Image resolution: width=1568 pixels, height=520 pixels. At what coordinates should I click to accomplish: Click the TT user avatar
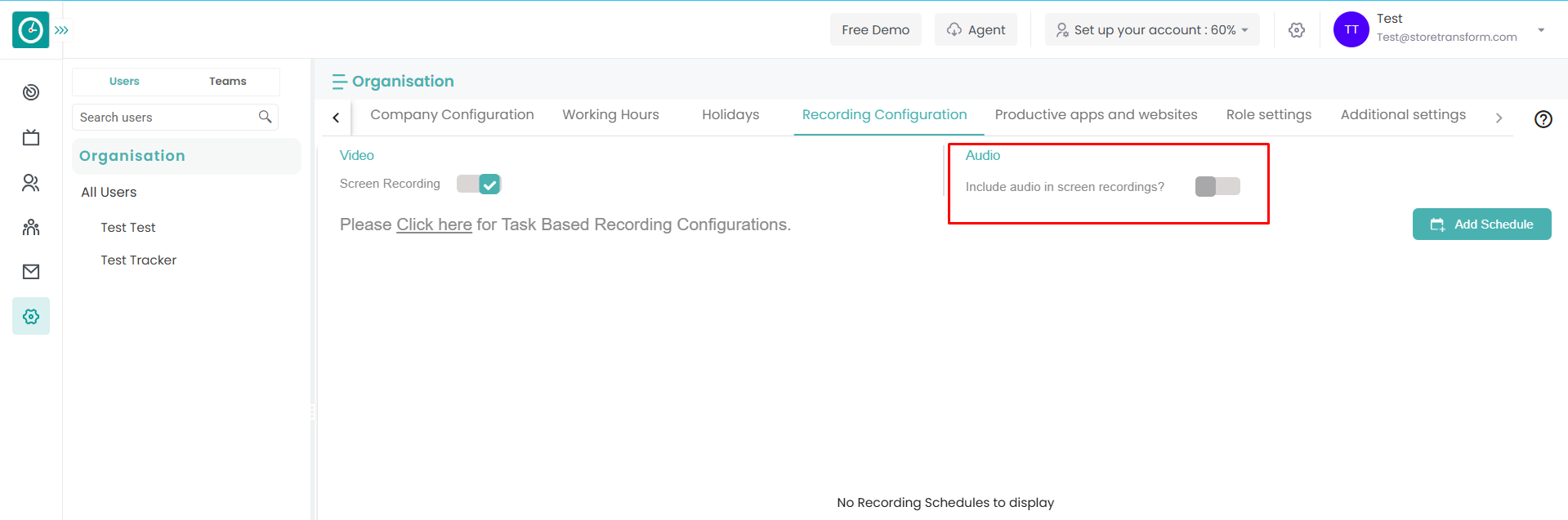coord(1351,29)
